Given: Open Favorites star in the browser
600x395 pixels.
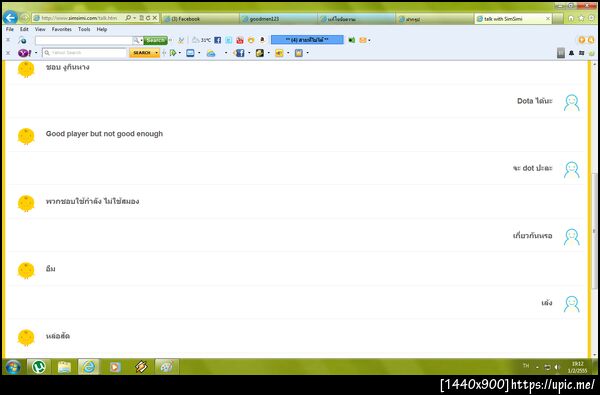Looking at the screenshot, I should coord(581,18).
